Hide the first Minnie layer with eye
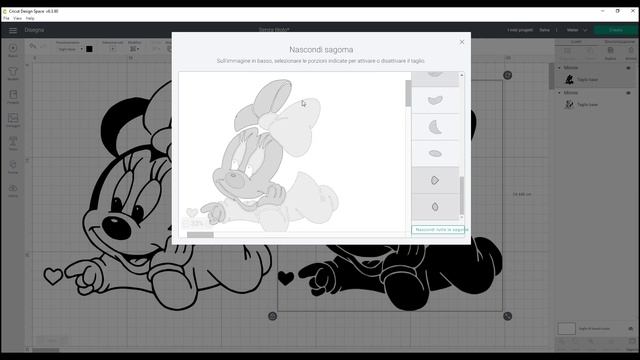640x360 pixels. coord(629,68)
